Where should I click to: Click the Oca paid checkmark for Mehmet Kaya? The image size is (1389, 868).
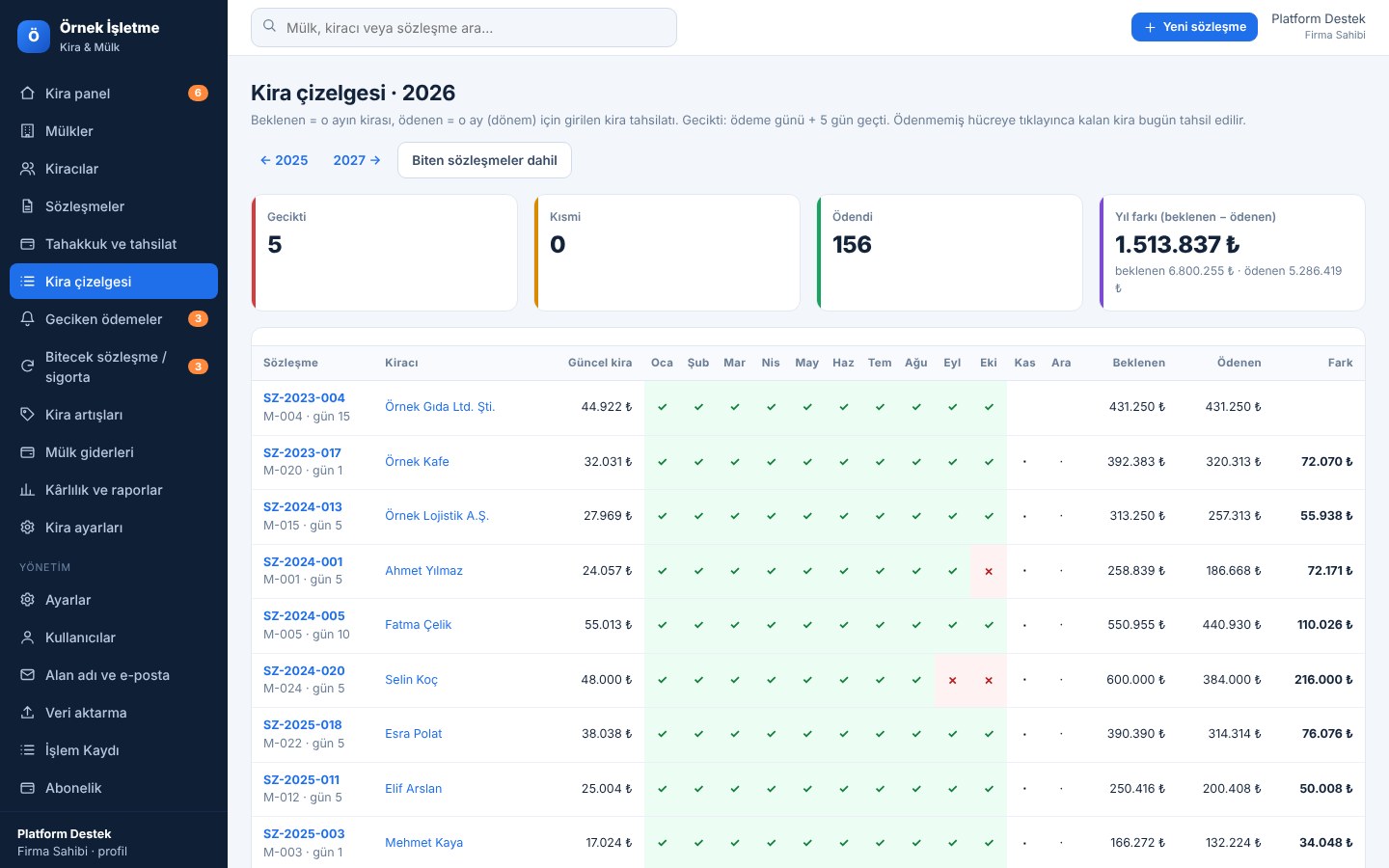pyautogui.click(x=662, y=843)
